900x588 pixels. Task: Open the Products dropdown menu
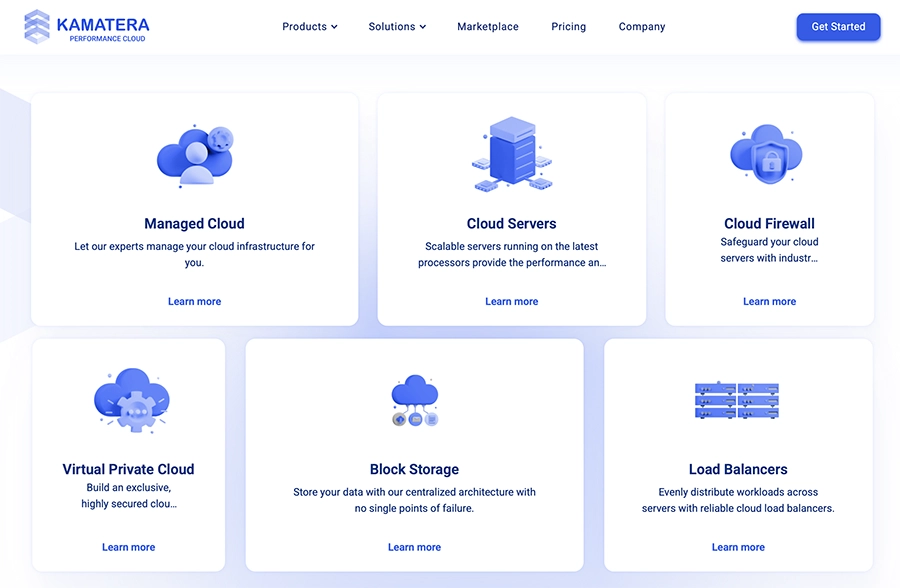coord(309,26)
